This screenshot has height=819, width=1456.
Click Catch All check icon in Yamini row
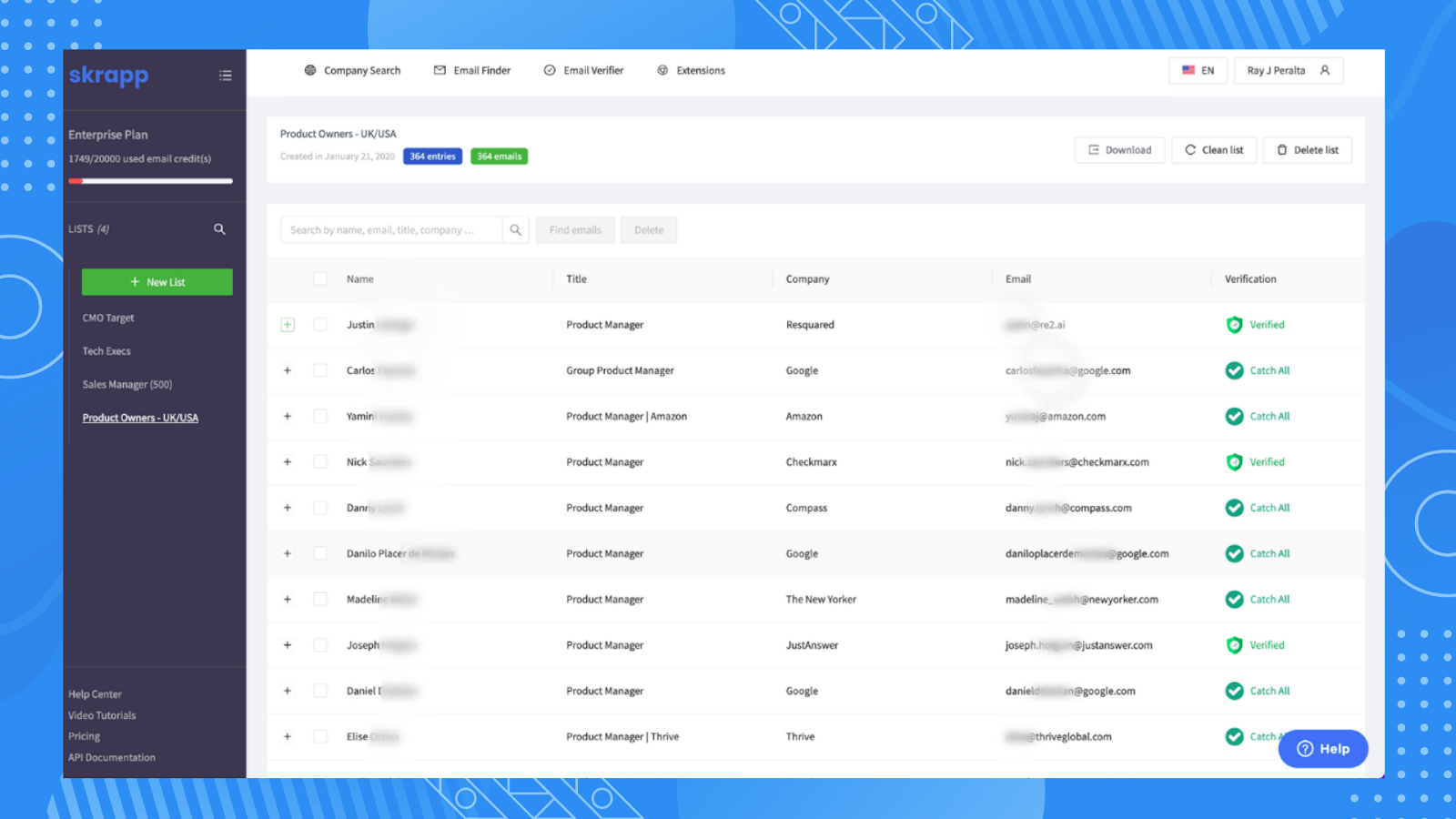pos(1234,416)
